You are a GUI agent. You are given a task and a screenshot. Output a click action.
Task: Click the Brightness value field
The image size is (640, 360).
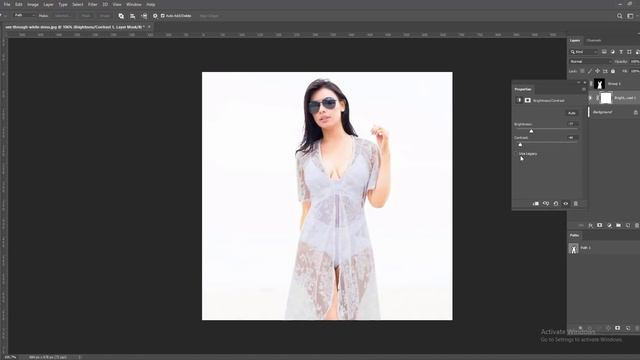[x=572, y=124]
